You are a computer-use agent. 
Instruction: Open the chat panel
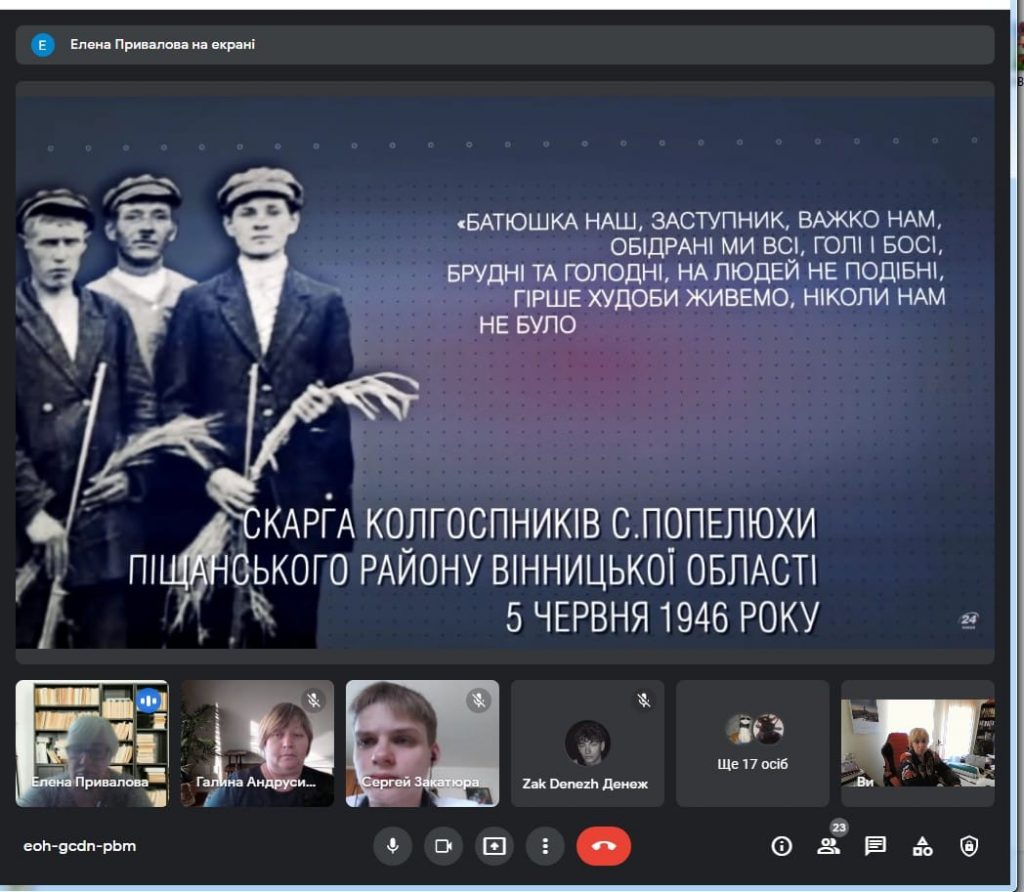click(875, 846)
